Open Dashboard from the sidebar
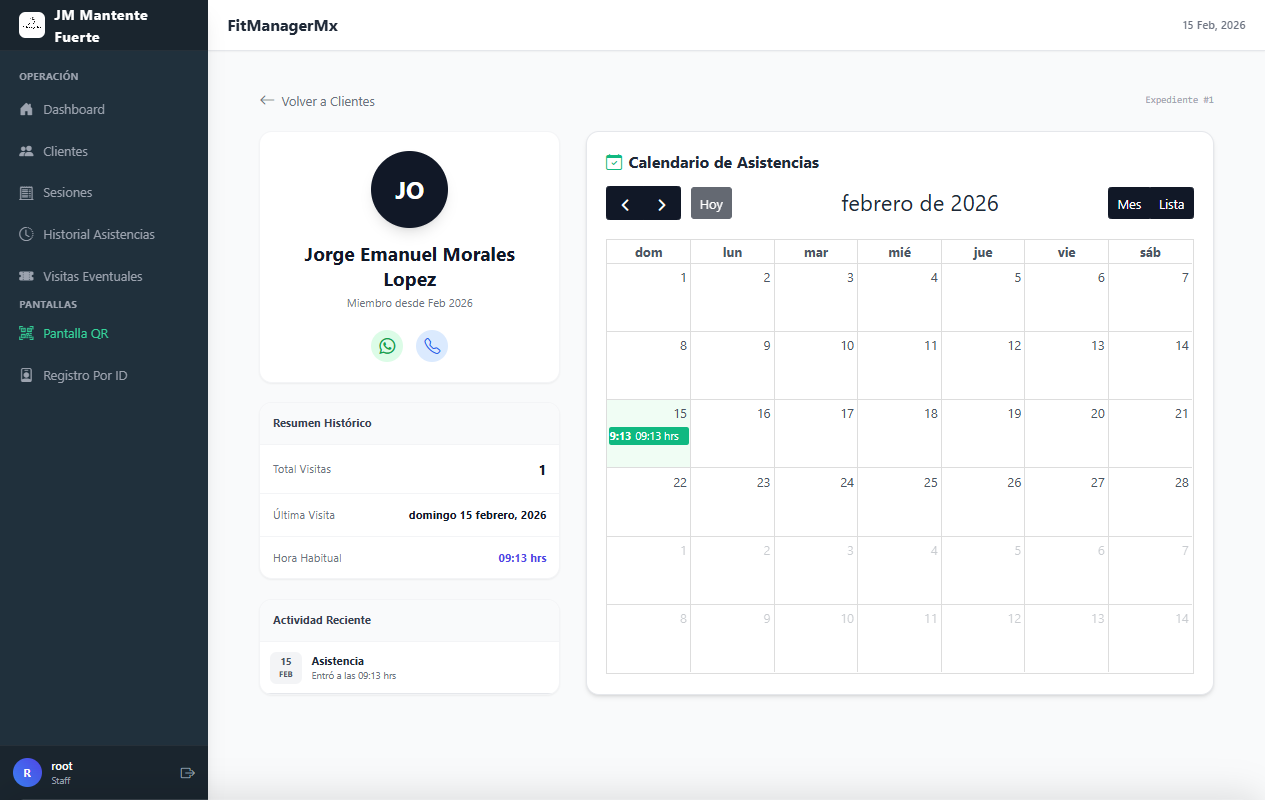 coord(74,110)
